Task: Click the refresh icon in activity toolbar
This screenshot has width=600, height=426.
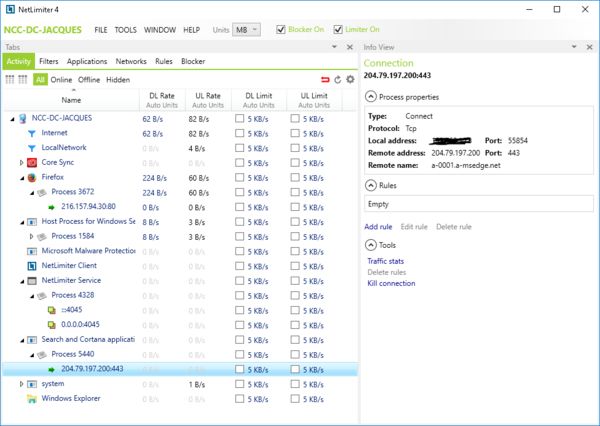Action: (x=338, y=80)
